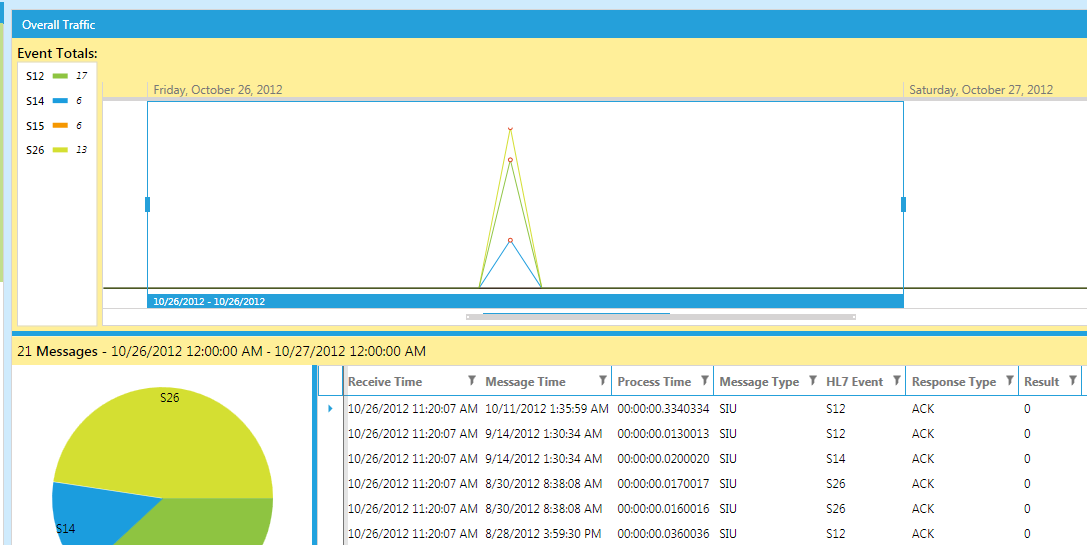The height and width of the screenshot is (545, 1087).
Task: Click the S26 yellow-green legend swatch
Action: [x=60, y=150]
